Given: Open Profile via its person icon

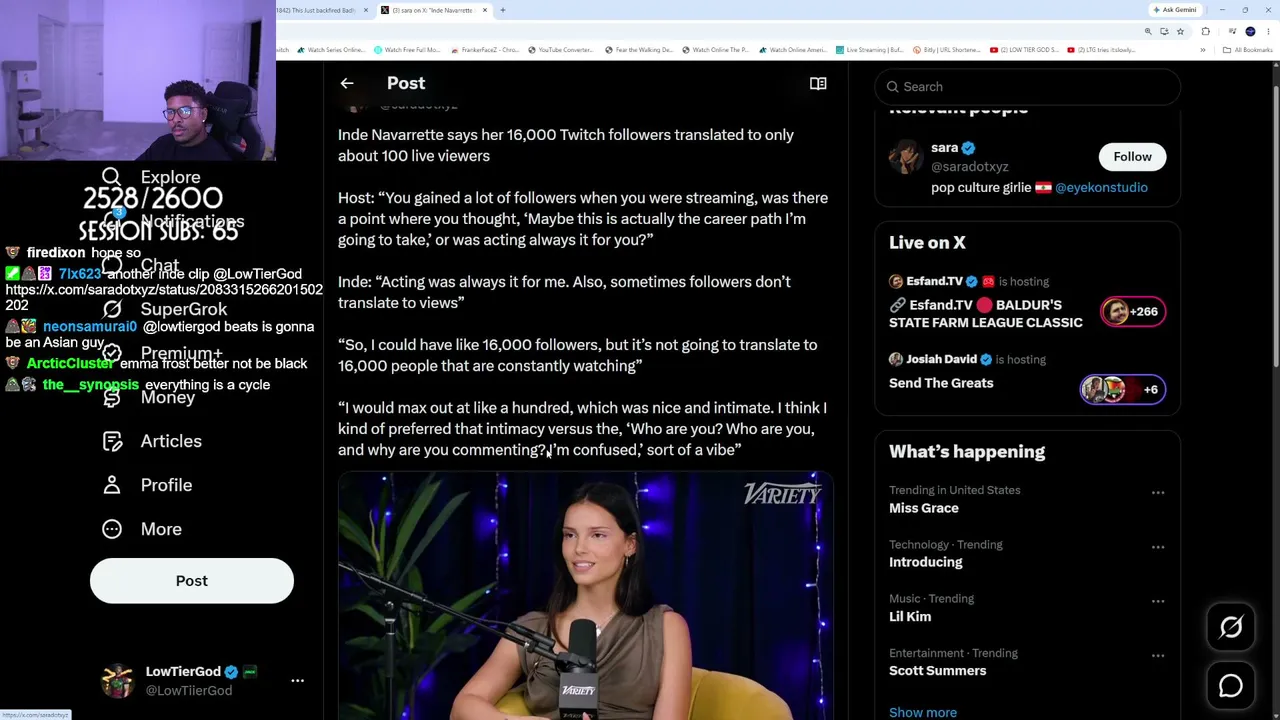Looking at the screenshot, I should (112, 485).
